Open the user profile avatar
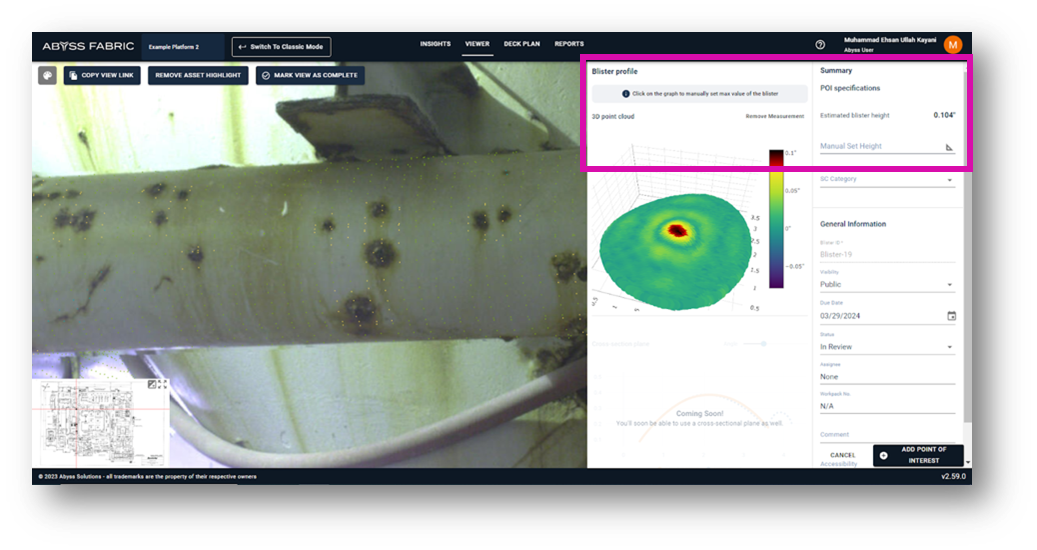The height and width of the screenshot is (550, 1037). pos(952,44)
